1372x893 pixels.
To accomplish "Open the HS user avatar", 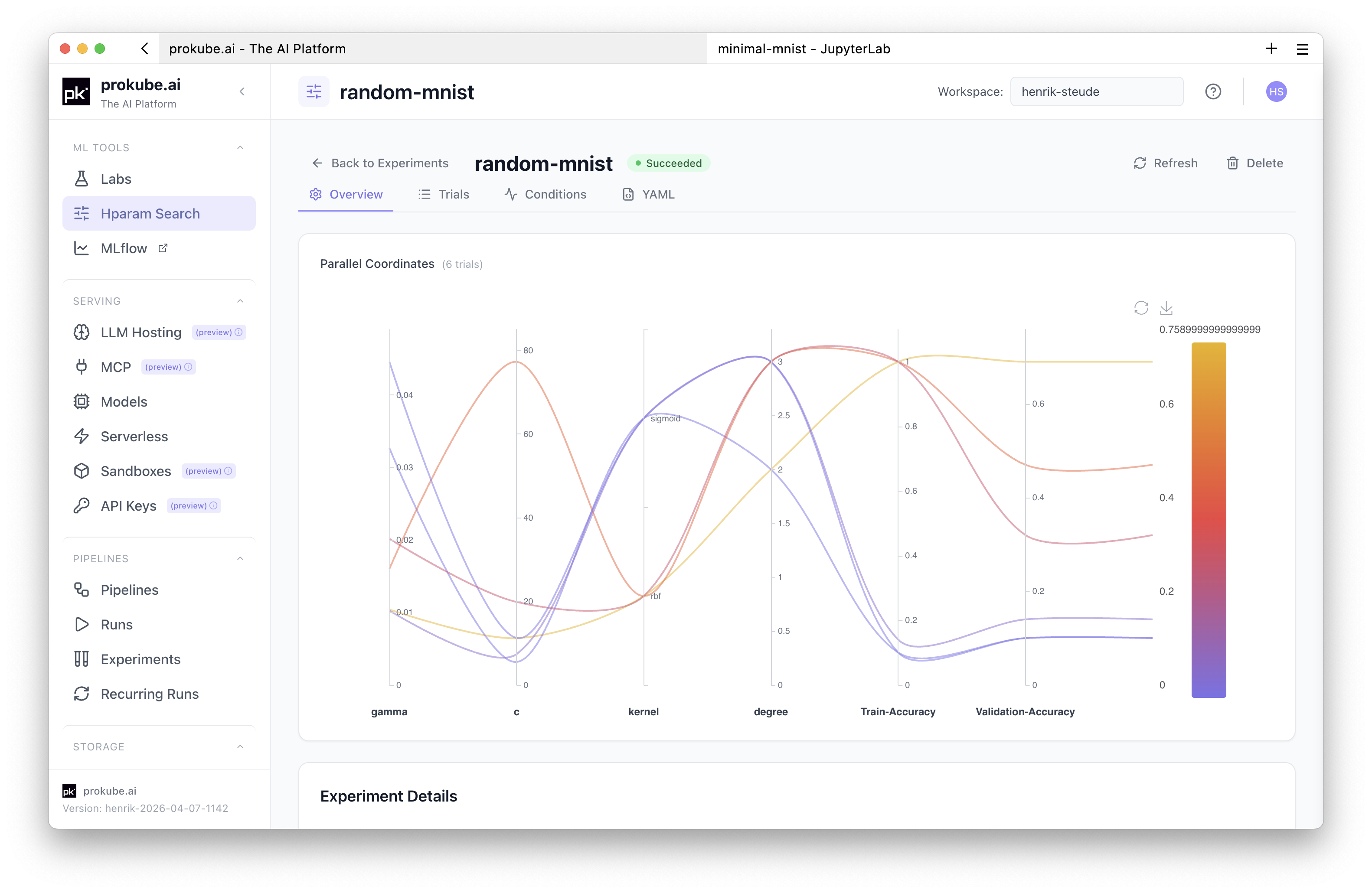I will coord(1276,91).
